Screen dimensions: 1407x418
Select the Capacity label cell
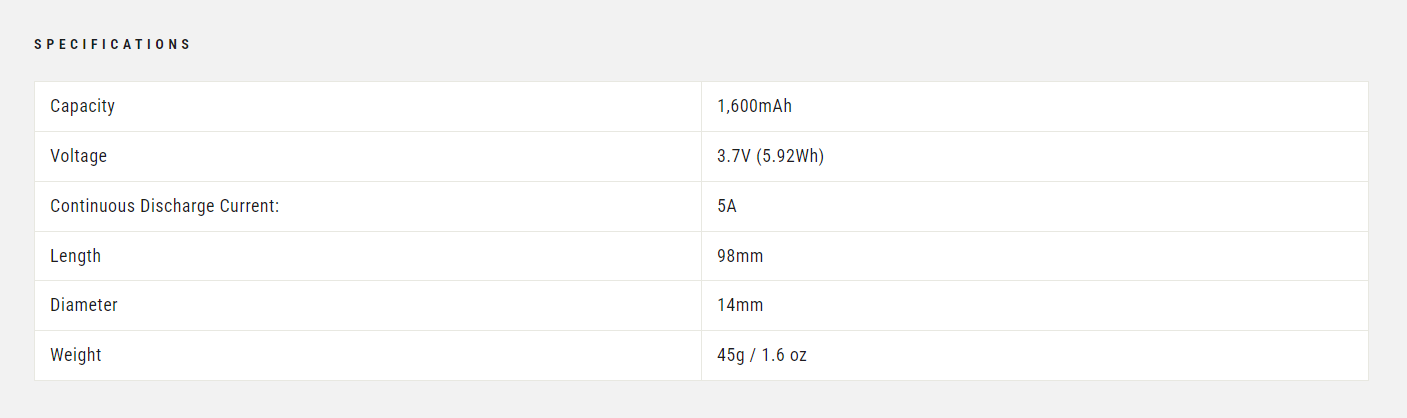pos(368,106)
